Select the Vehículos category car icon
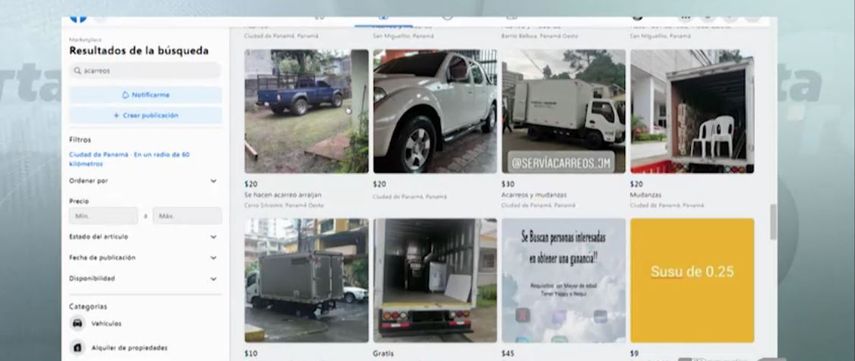 coord(77,323)
